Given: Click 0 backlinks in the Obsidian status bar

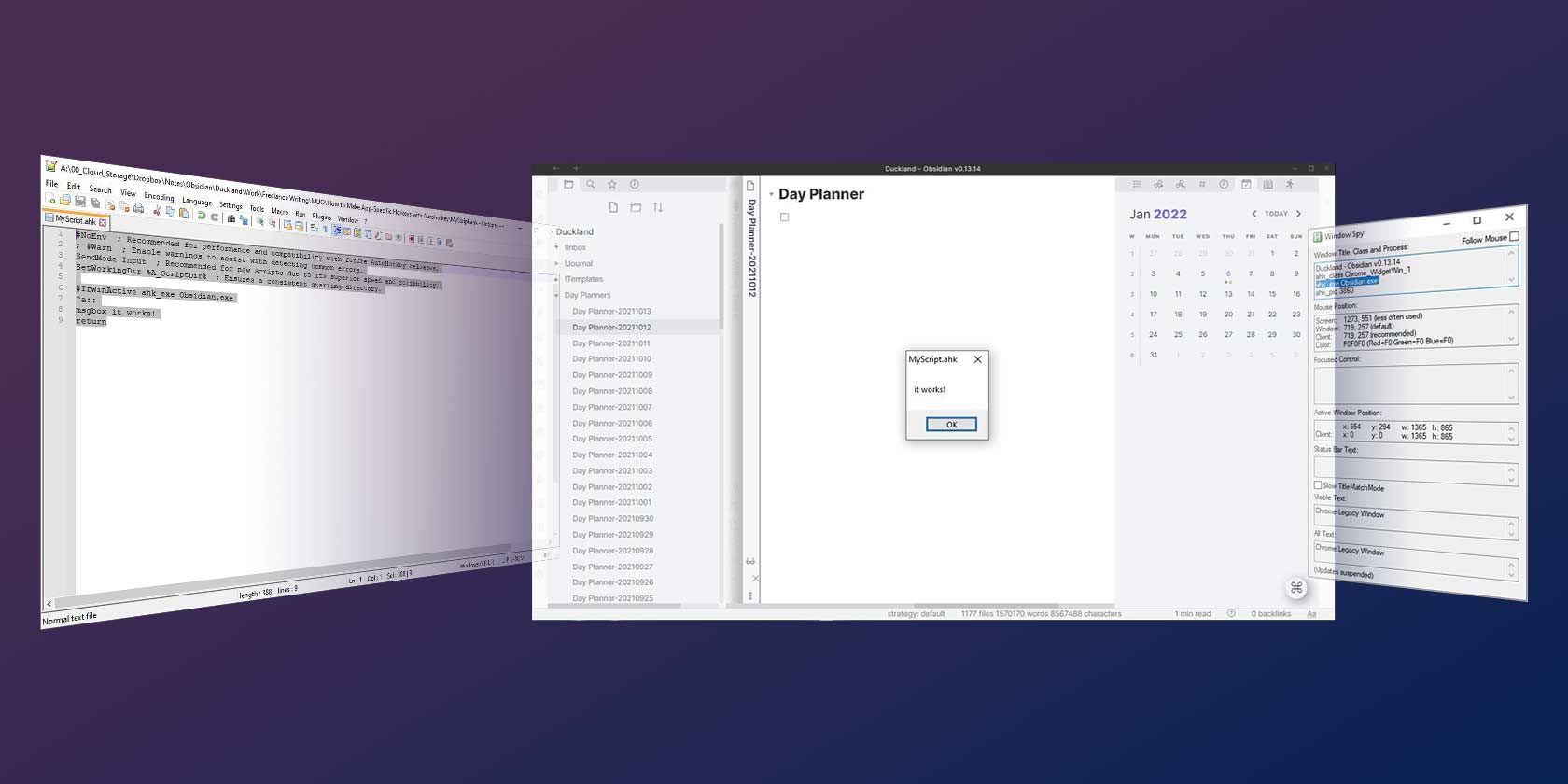Looking at the screenshot, I should click(x=1270, y=614).
